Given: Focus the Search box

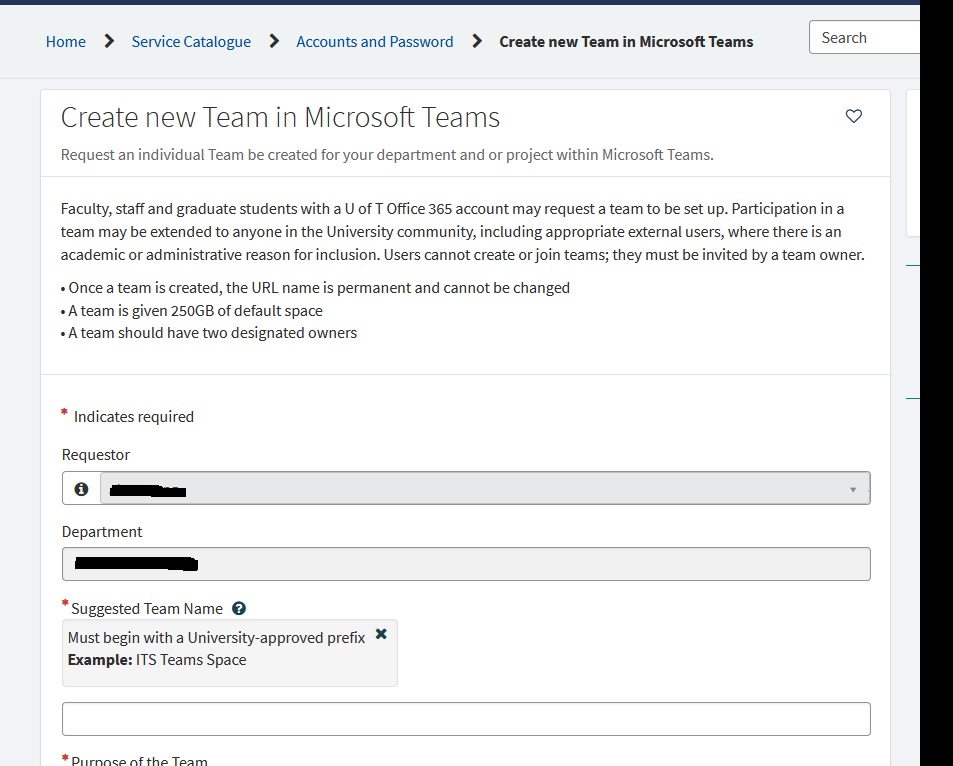Looking at the screenshot, I should pyautogui.click(x=865, y=38).
